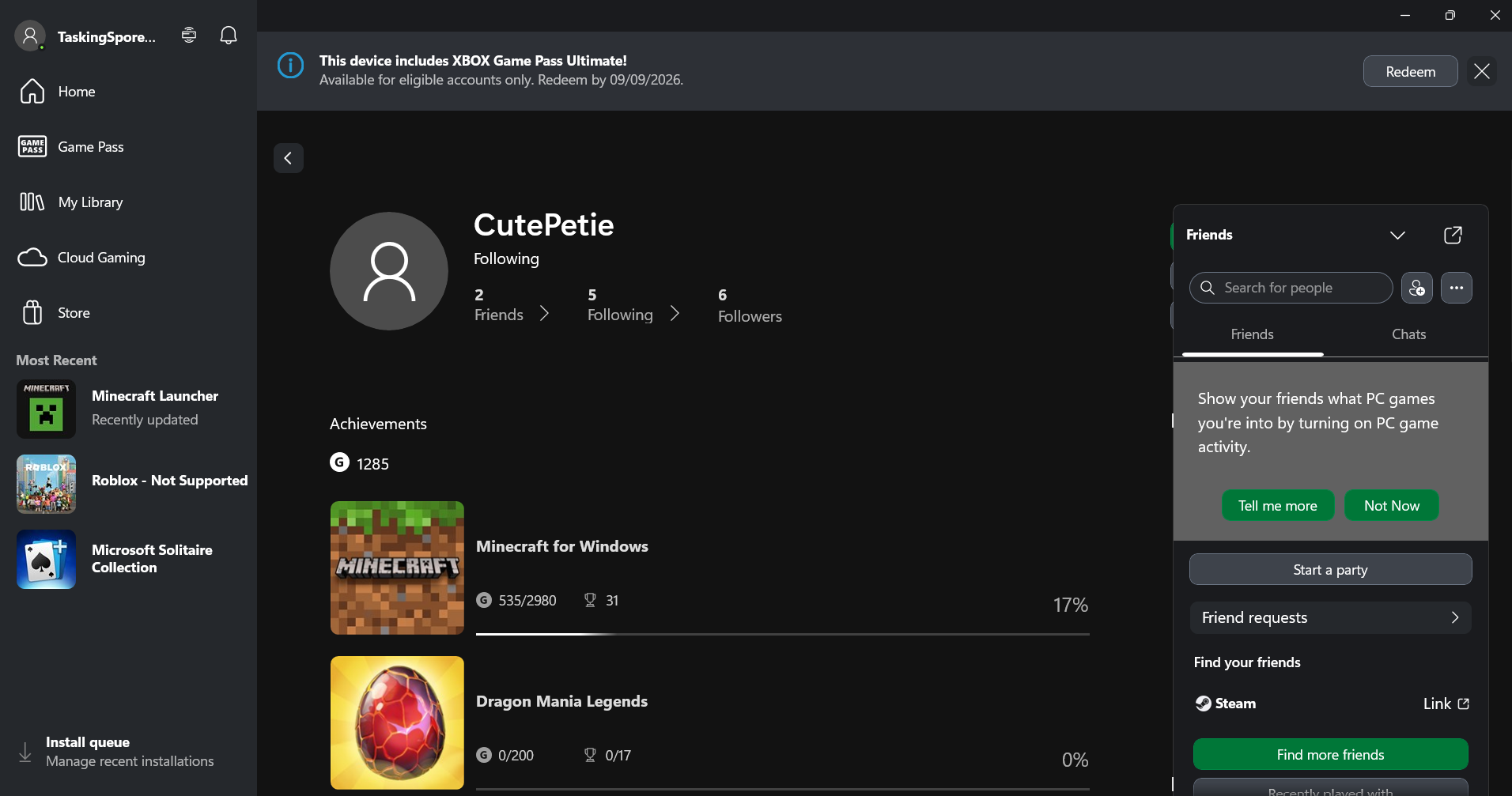Open the Install queue download icon

(25, 752)
